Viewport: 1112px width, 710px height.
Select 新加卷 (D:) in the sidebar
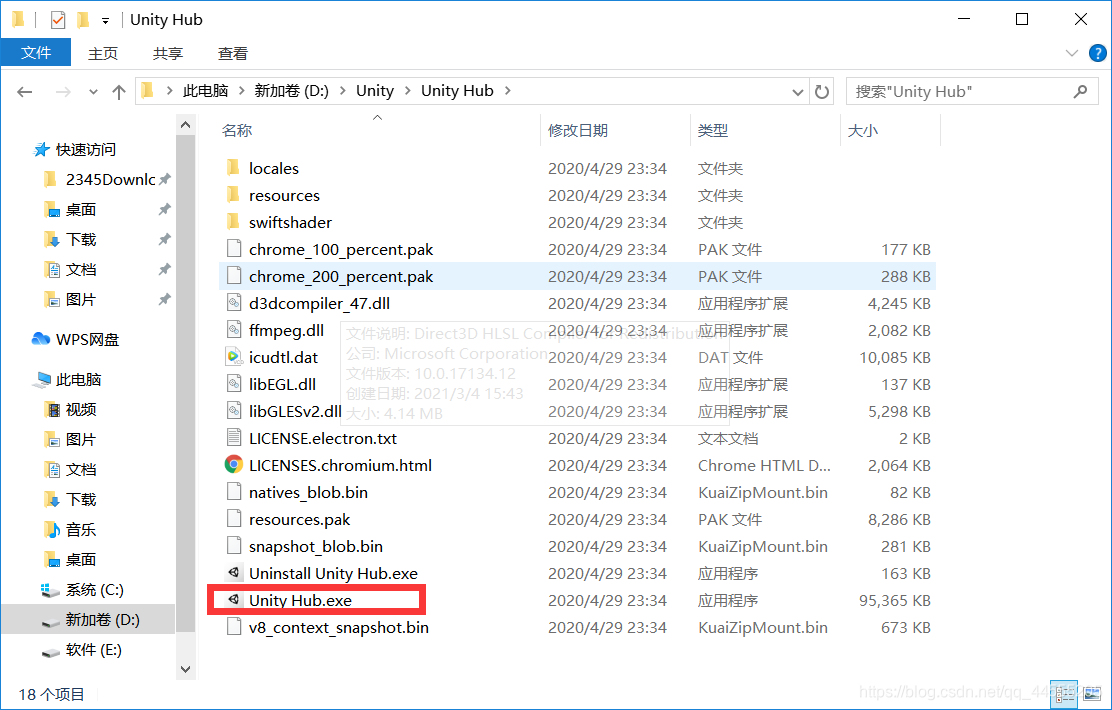coord(88,620)
